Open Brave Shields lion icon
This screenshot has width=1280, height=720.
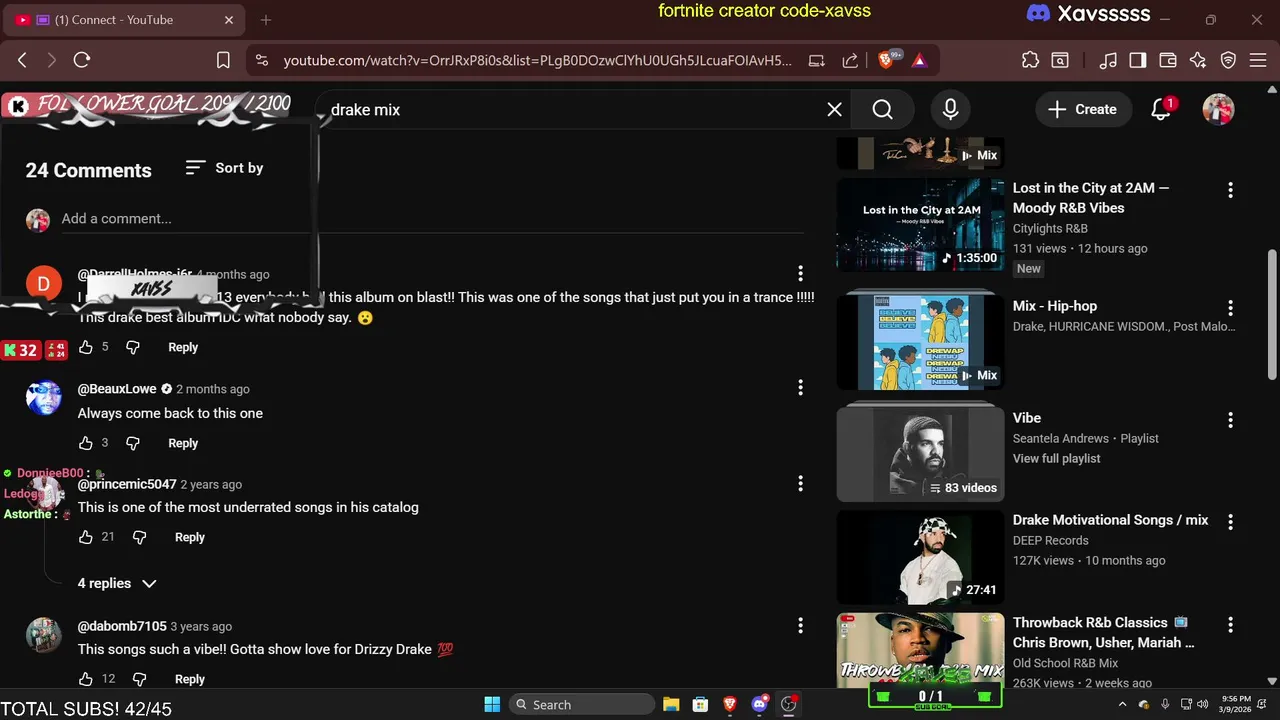point(887,60)
